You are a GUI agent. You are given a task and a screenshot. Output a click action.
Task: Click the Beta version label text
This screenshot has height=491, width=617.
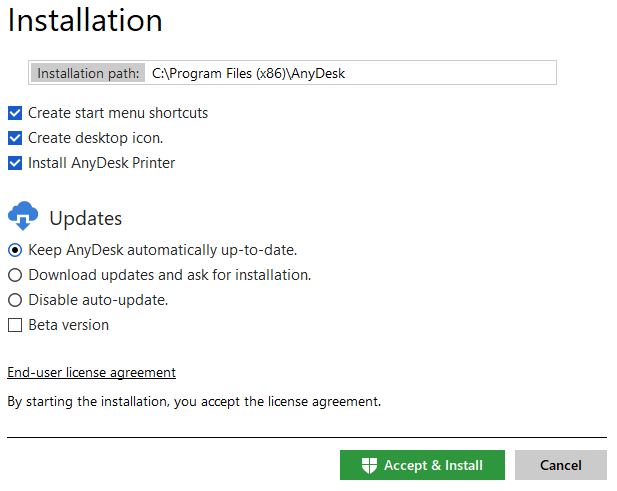(x=69, y=325)
